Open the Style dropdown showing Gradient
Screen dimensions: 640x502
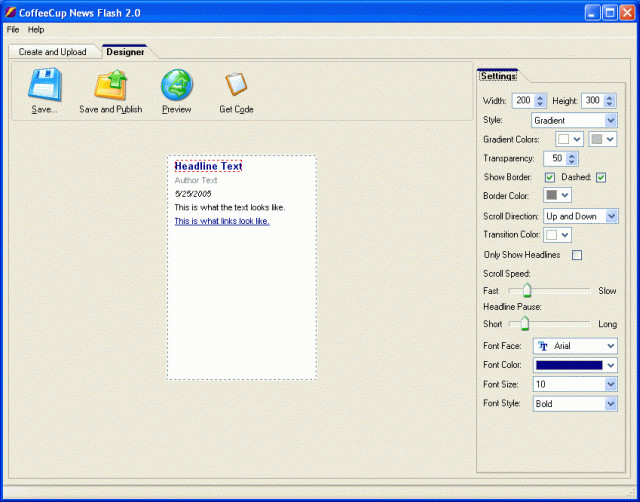tap(574, 120)
